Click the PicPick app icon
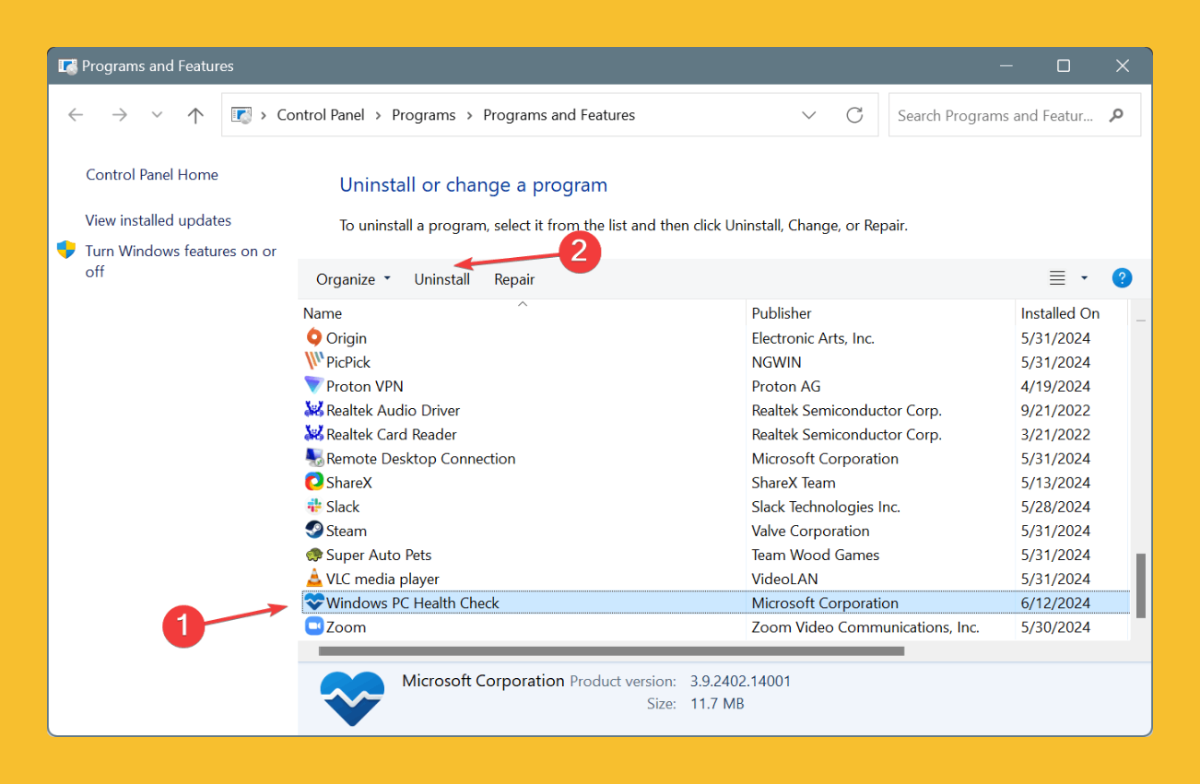 tap(314, 362)
